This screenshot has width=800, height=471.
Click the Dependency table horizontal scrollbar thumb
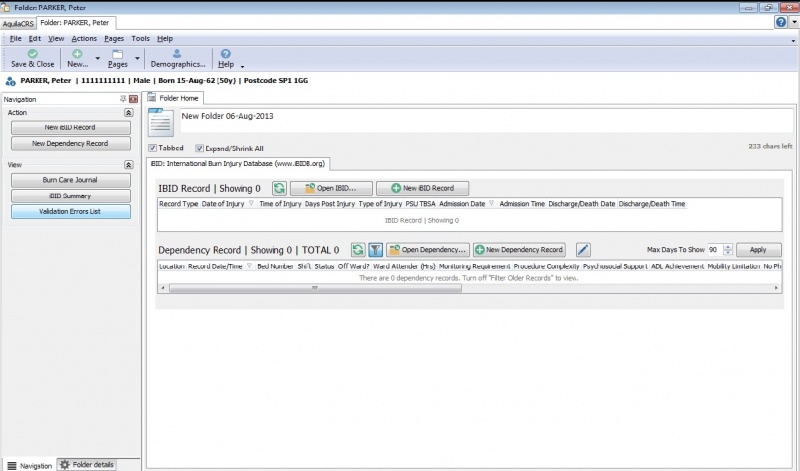[315, 288]
